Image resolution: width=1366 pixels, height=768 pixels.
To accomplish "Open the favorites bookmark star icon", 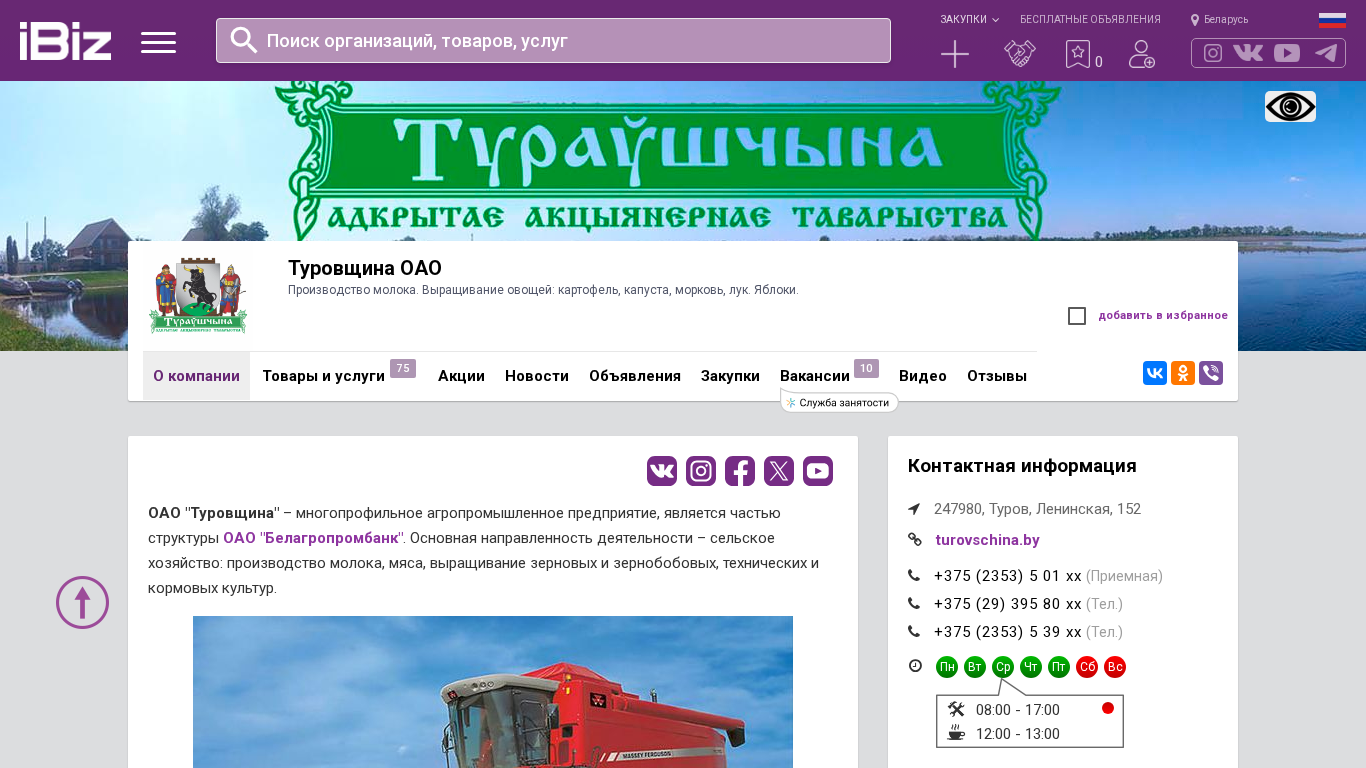I will click(x=1077, y=54).
